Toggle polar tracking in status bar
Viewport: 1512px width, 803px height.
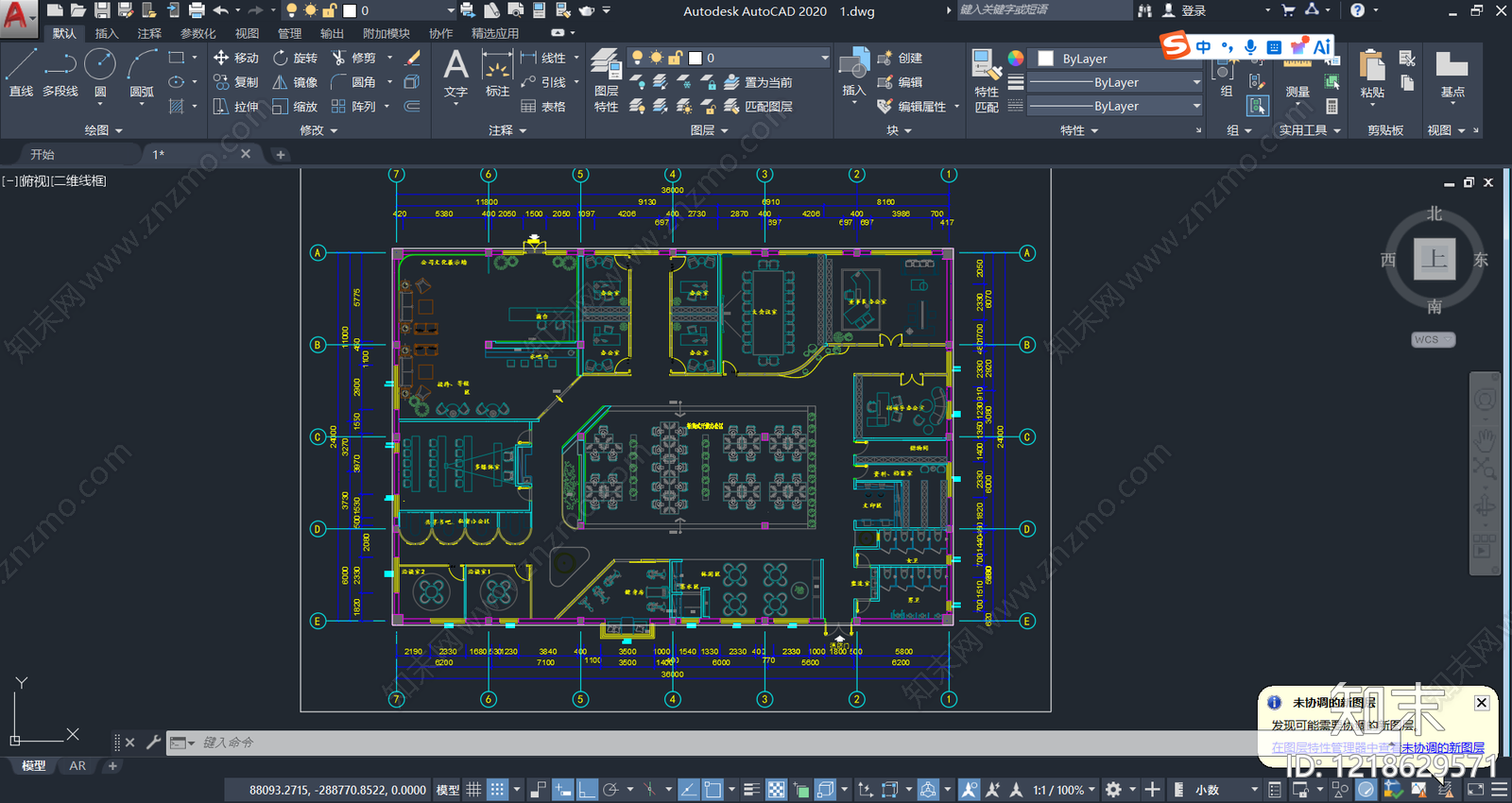click(x=611, y=790)
